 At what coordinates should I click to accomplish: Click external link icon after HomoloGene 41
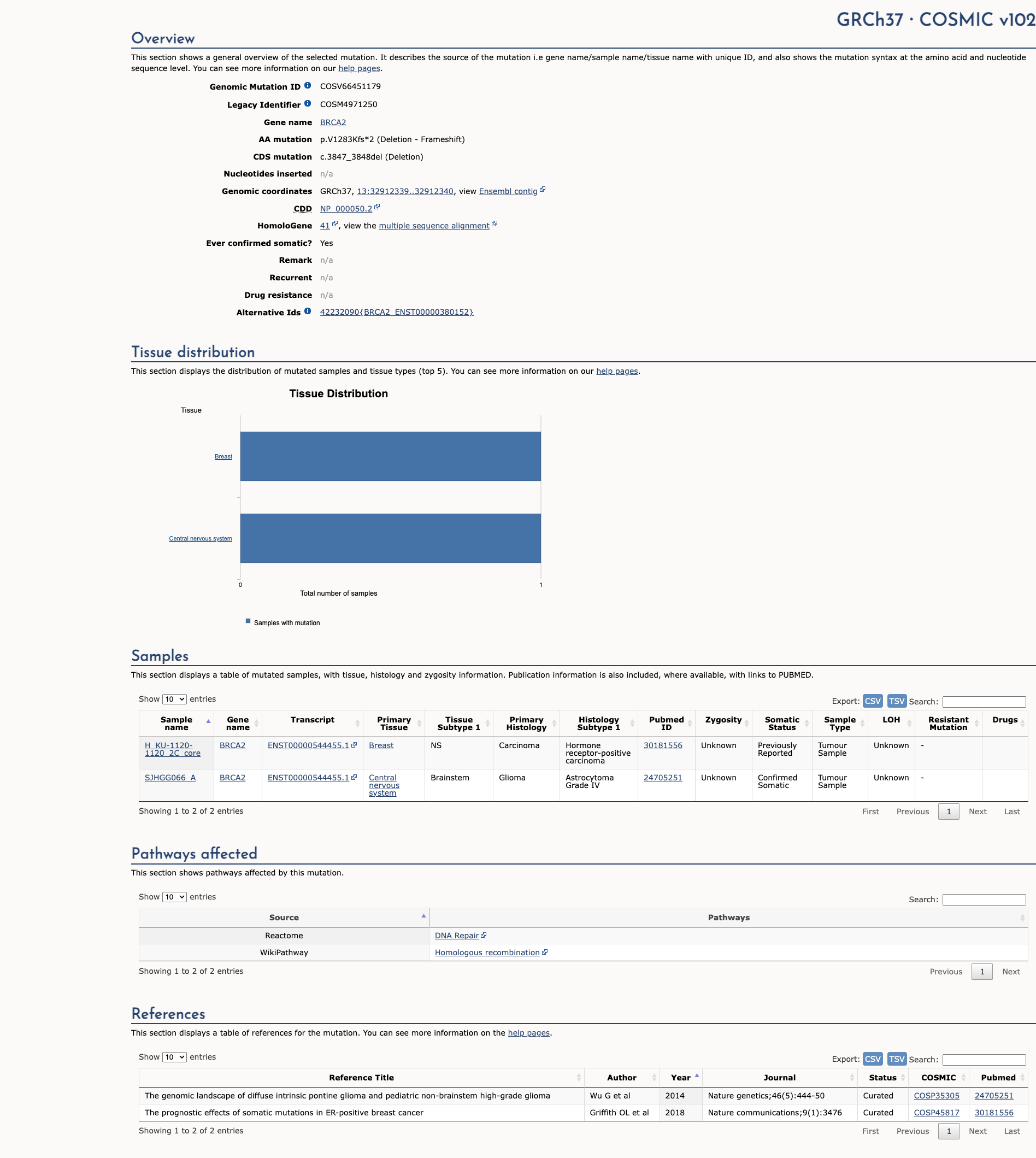(335, 224)
